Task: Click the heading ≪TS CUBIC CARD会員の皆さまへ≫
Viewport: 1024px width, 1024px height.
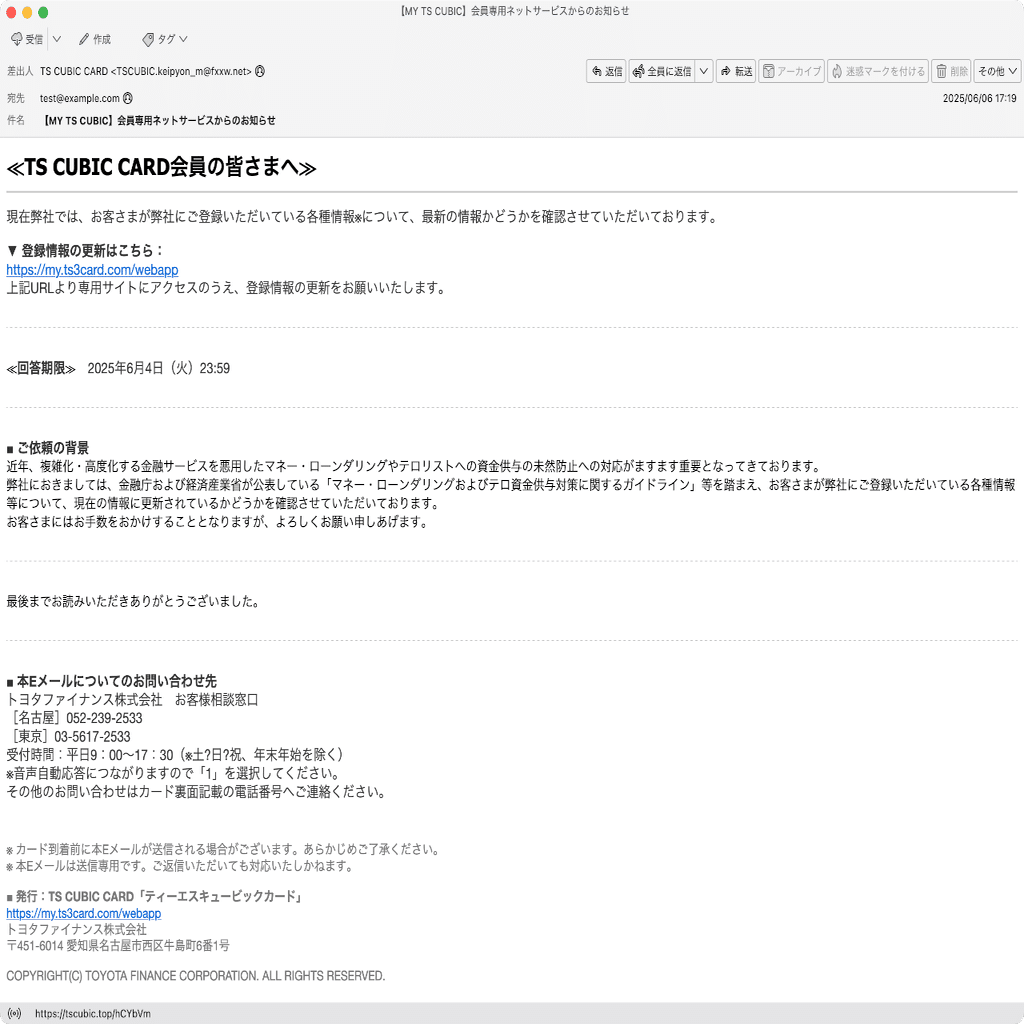Action: click(x=161, y=167)
